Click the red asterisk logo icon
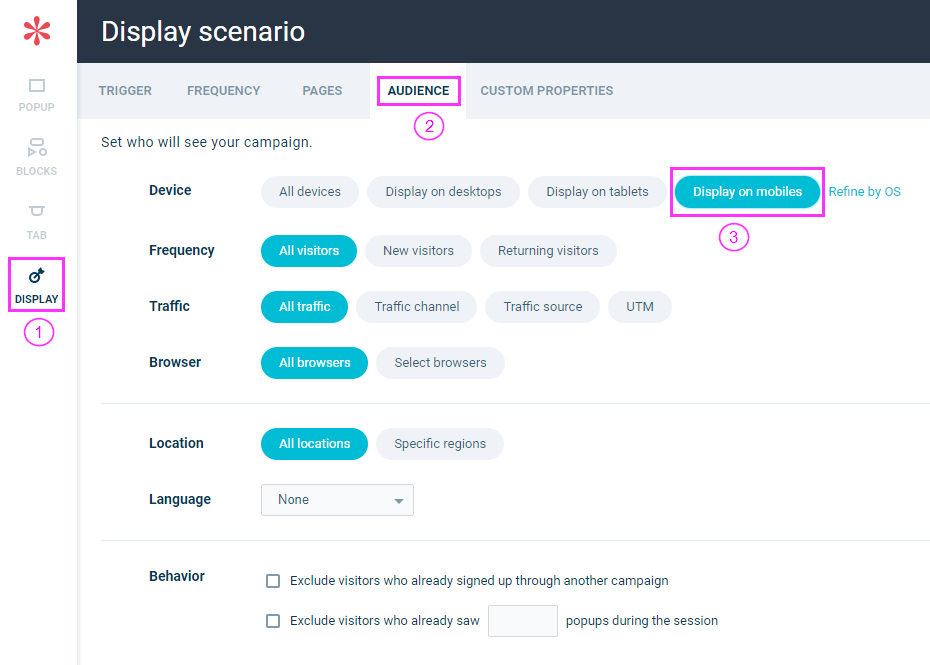Viewport: 930px width, 665px height. coord(37,31)
